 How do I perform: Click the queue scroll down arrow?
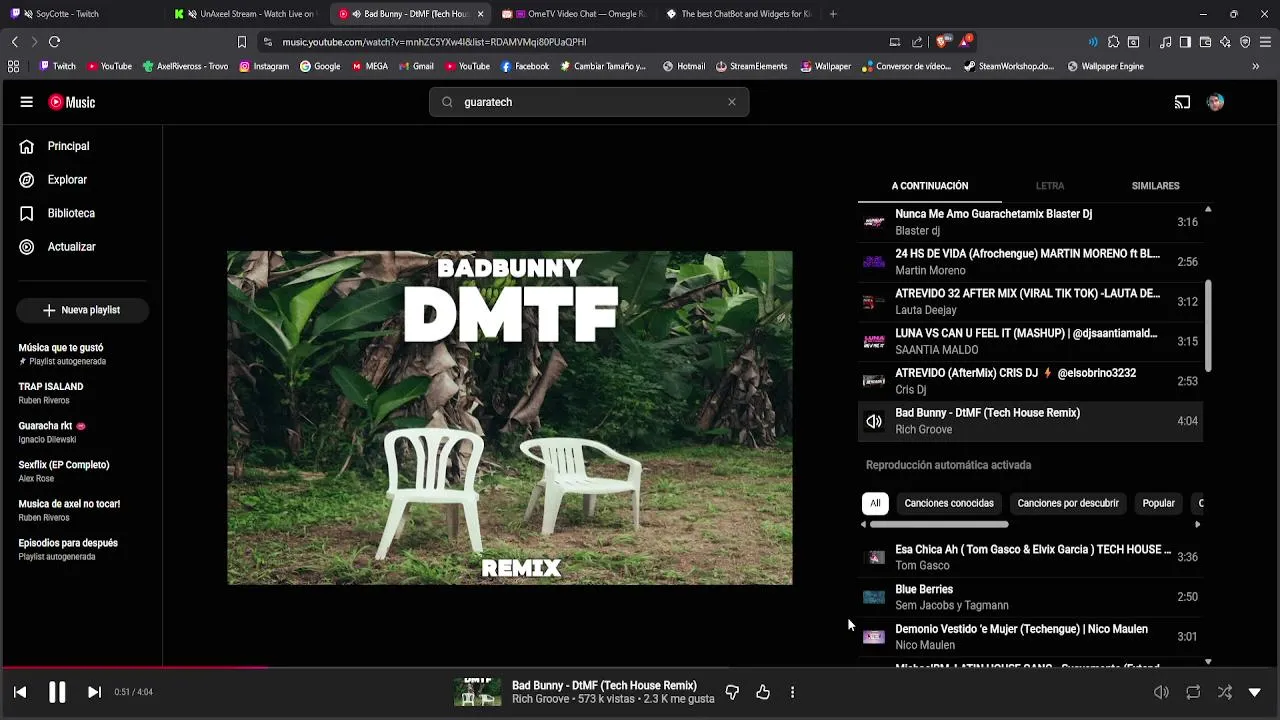[1208, 662]
